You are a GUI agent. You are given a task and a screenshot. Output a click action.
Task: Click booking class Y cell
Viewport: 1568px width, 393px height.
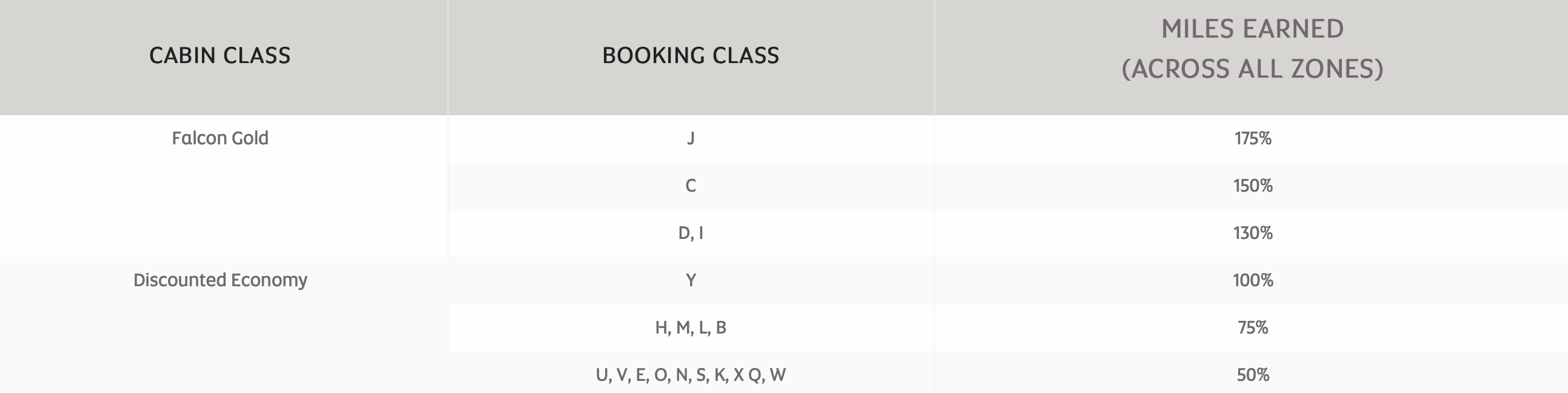click(x=690, y=280)
